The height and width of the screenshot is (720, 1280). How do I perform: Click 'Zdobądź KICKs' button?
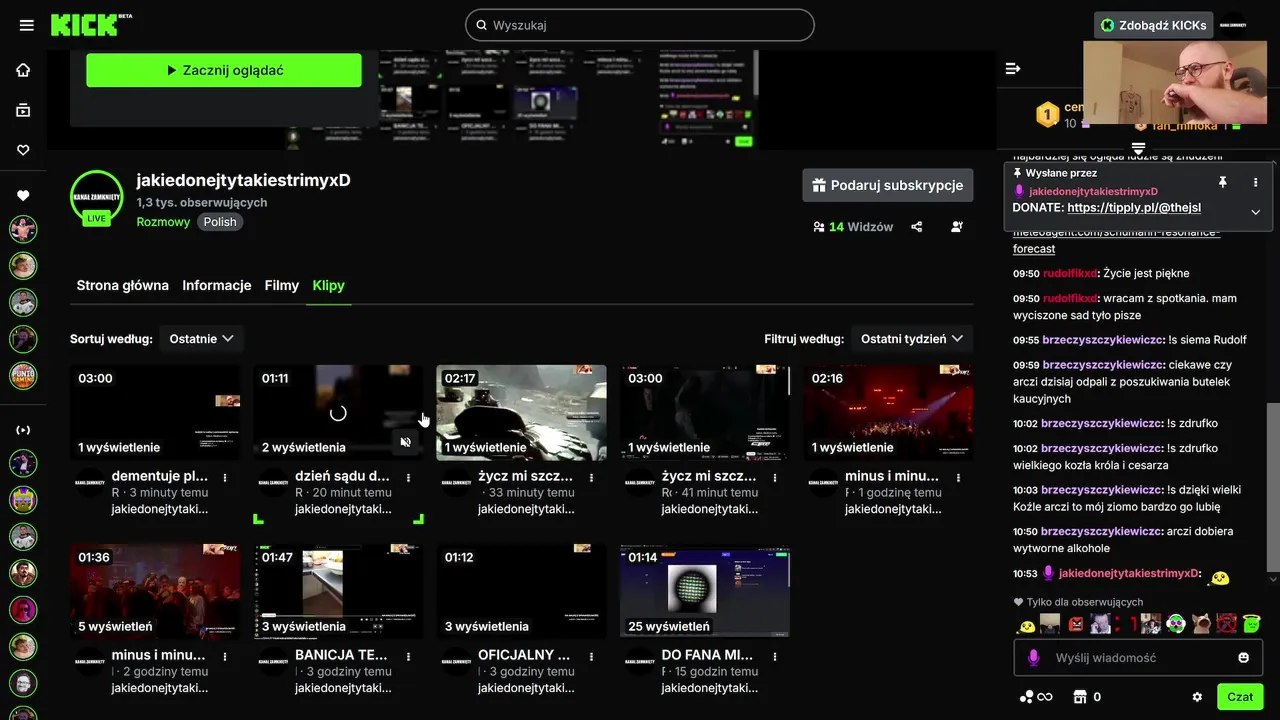click(x=1153, y=25)
